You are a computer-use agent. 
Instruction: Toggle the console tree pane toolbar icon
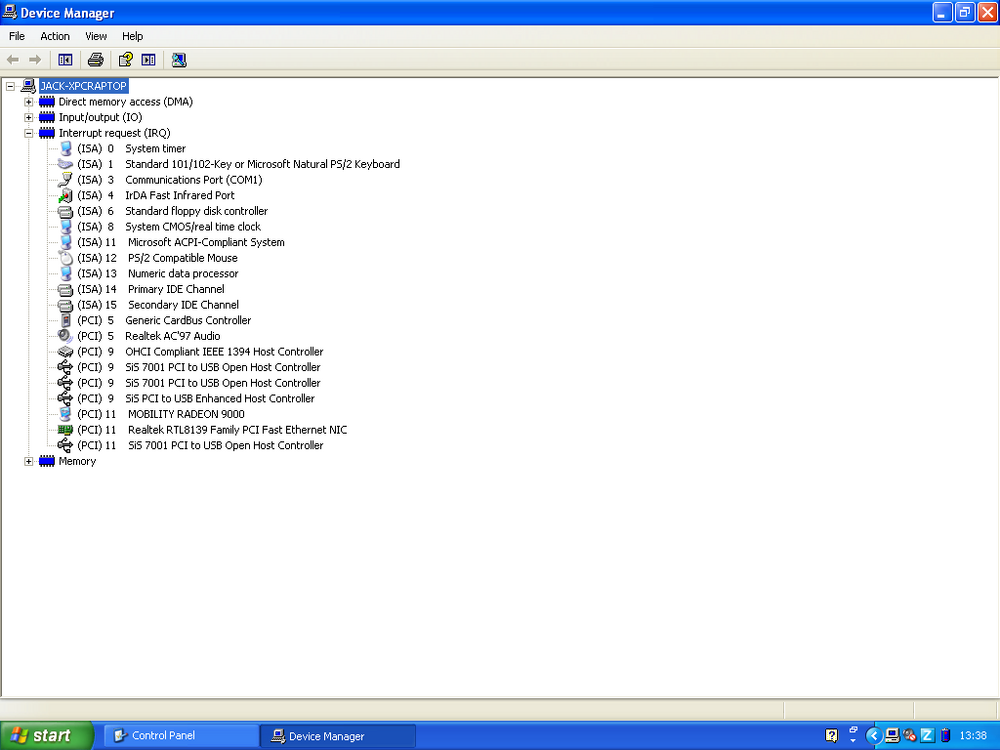tap(65, 60)
